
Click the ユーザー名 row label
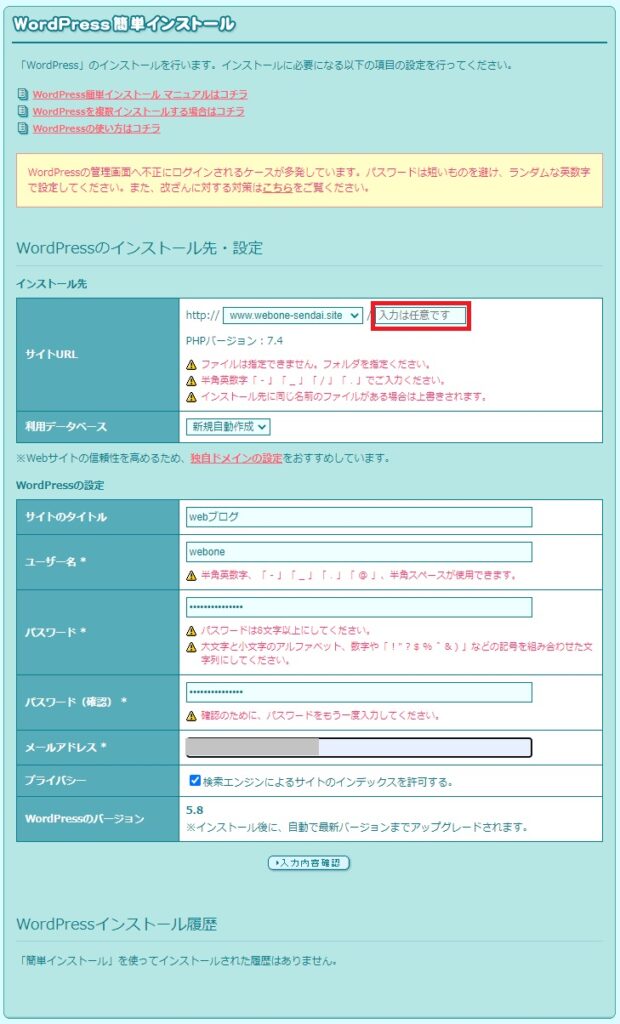(x=56, y=562)
